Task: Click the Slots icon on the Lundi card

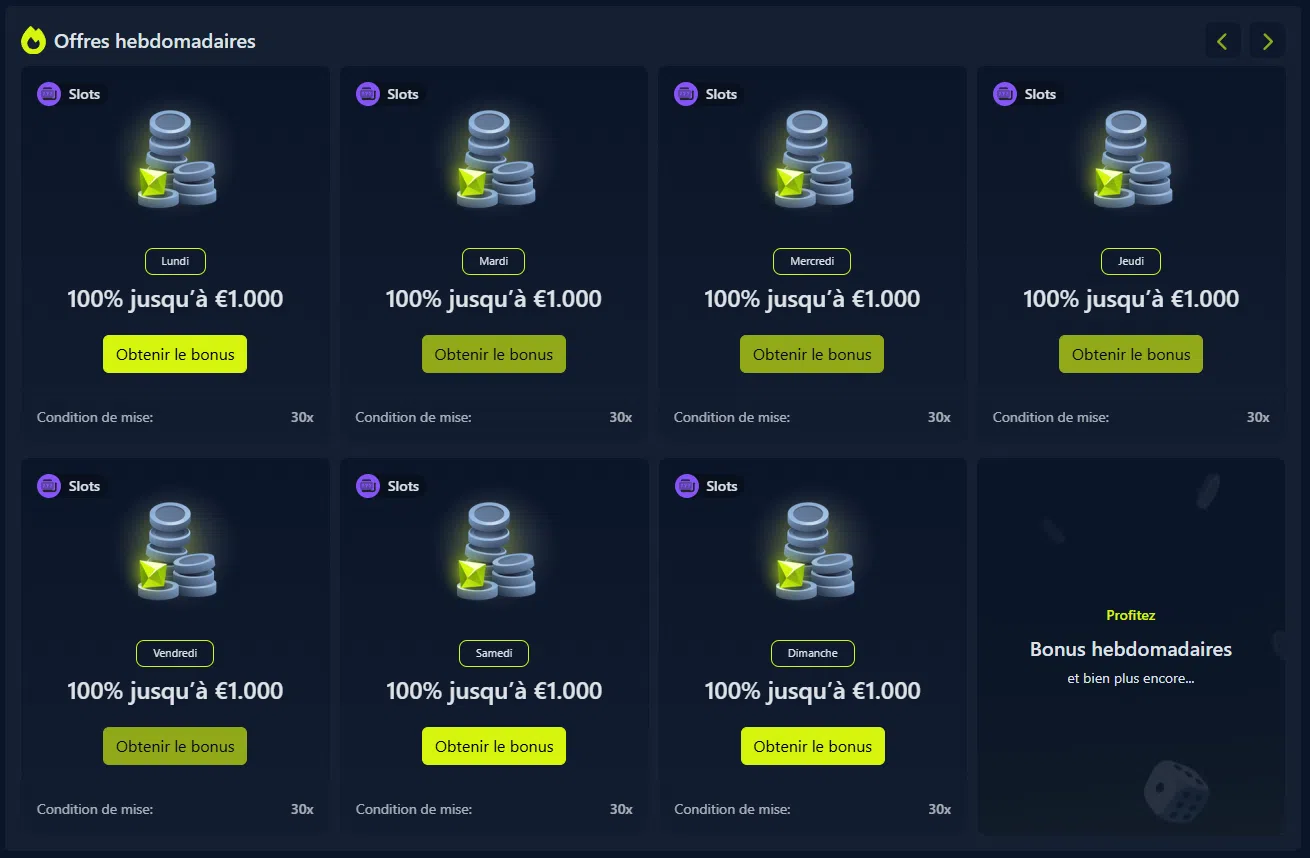Action: point(49,94)
